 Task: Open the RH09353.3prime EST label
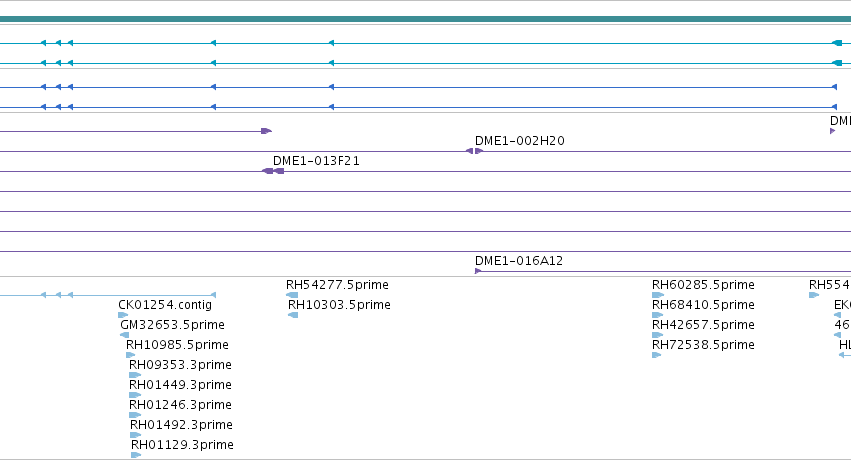click(x=180, y=365)
